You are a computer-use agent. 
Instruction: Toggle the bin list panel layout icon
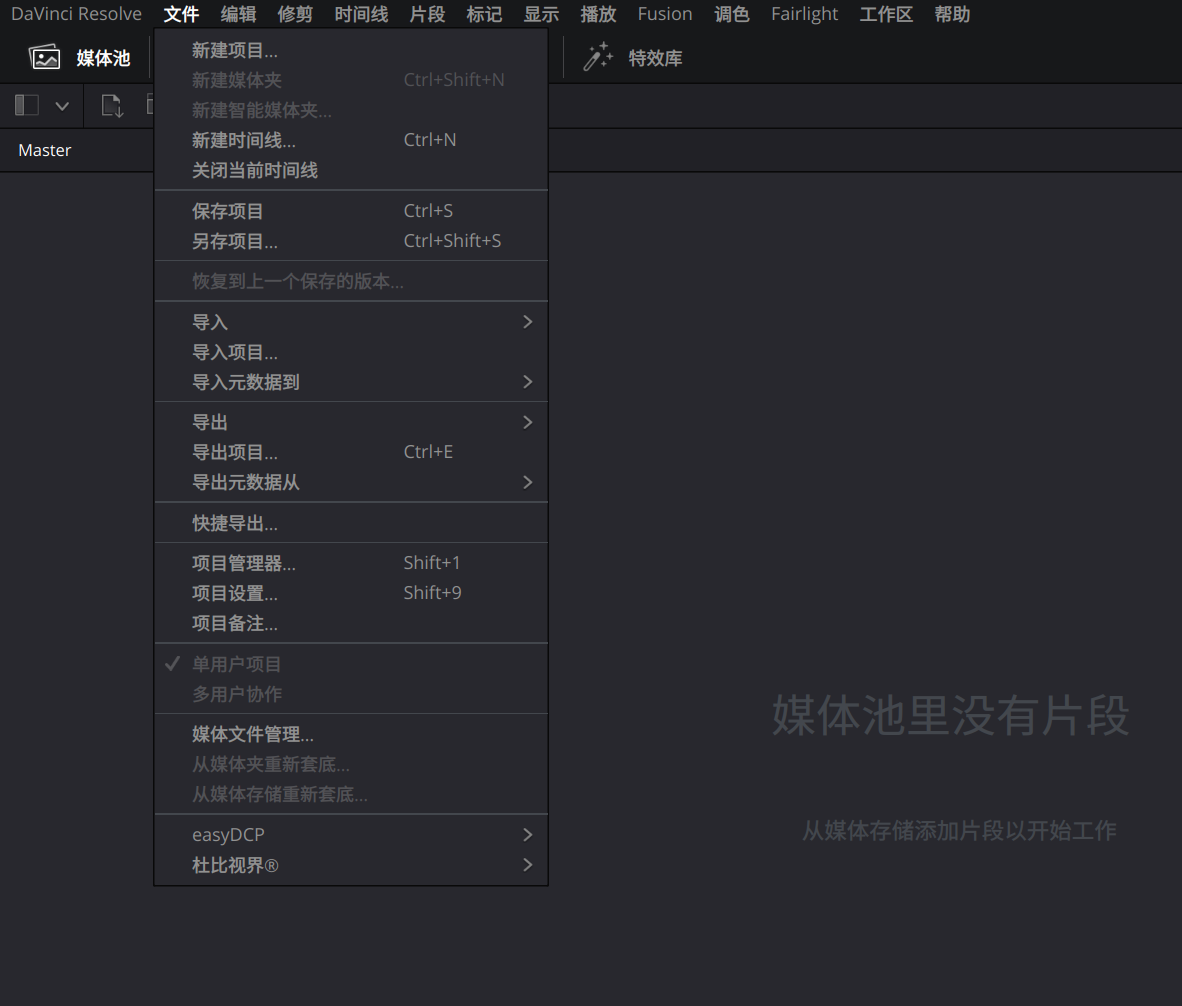[x=26, y=105]
